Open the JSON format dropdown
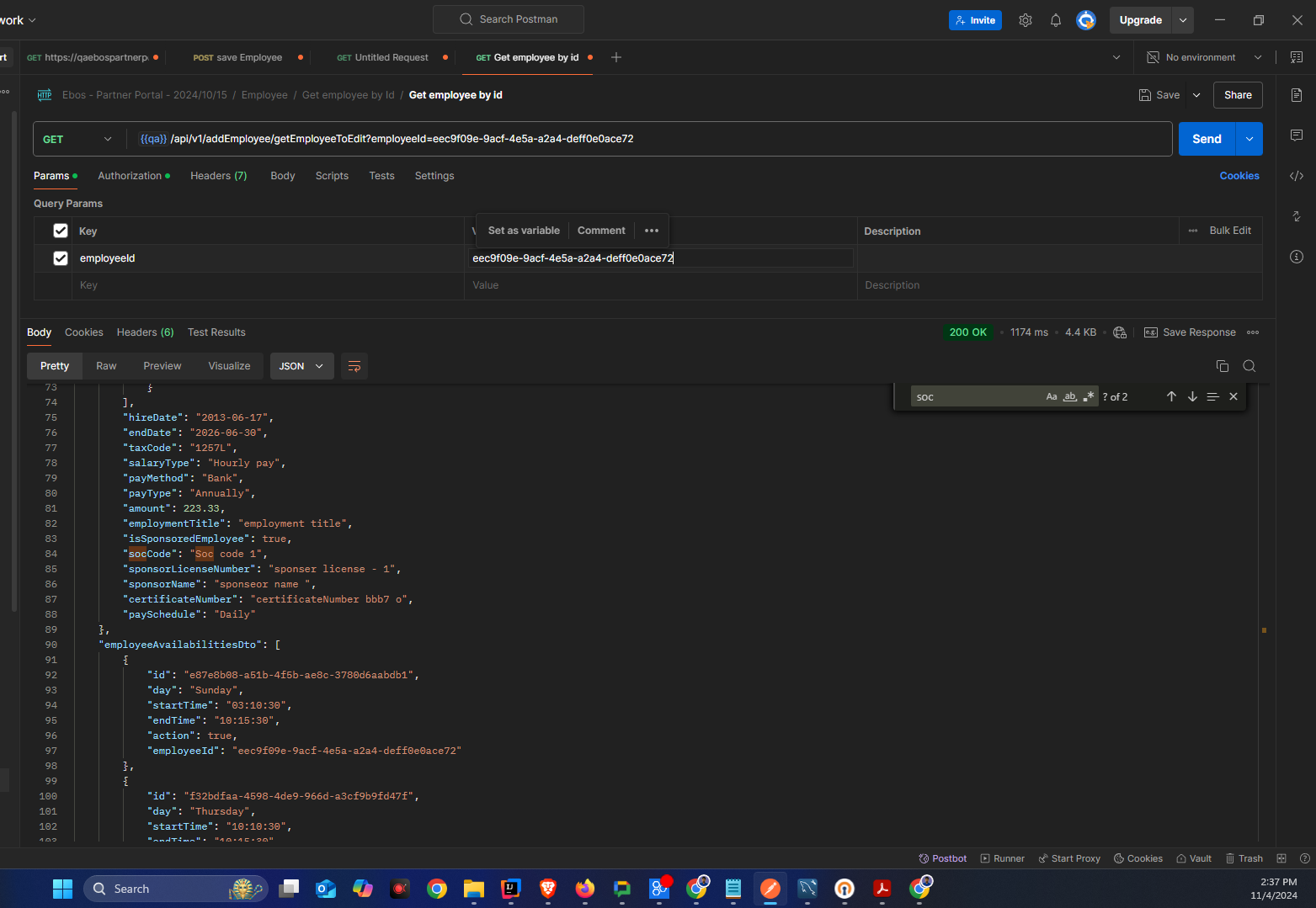This screenshot has height=908, width=1316. [301, 366]
